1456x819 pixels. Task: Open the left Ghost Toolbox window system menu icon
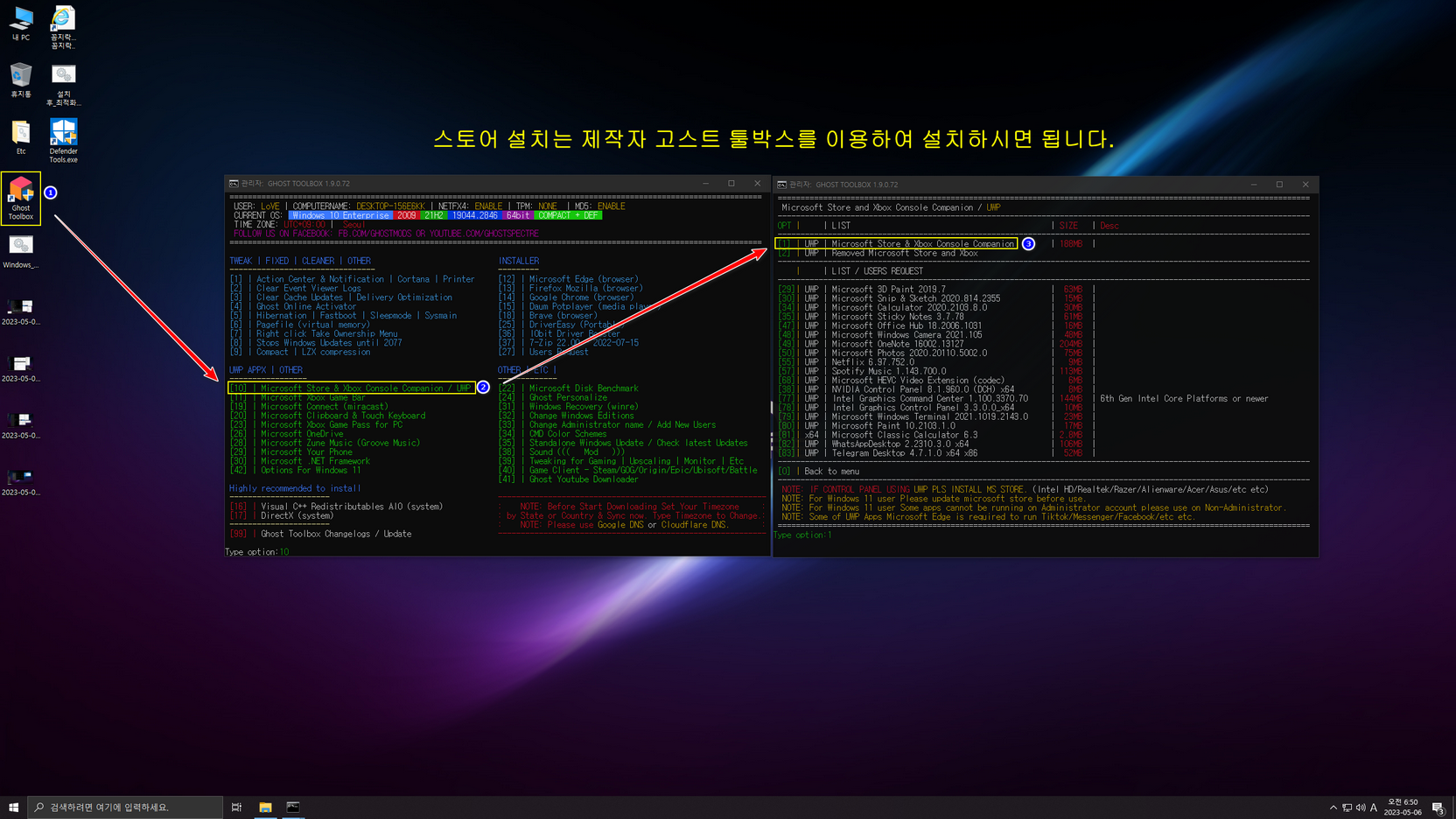tap(234, 184)
